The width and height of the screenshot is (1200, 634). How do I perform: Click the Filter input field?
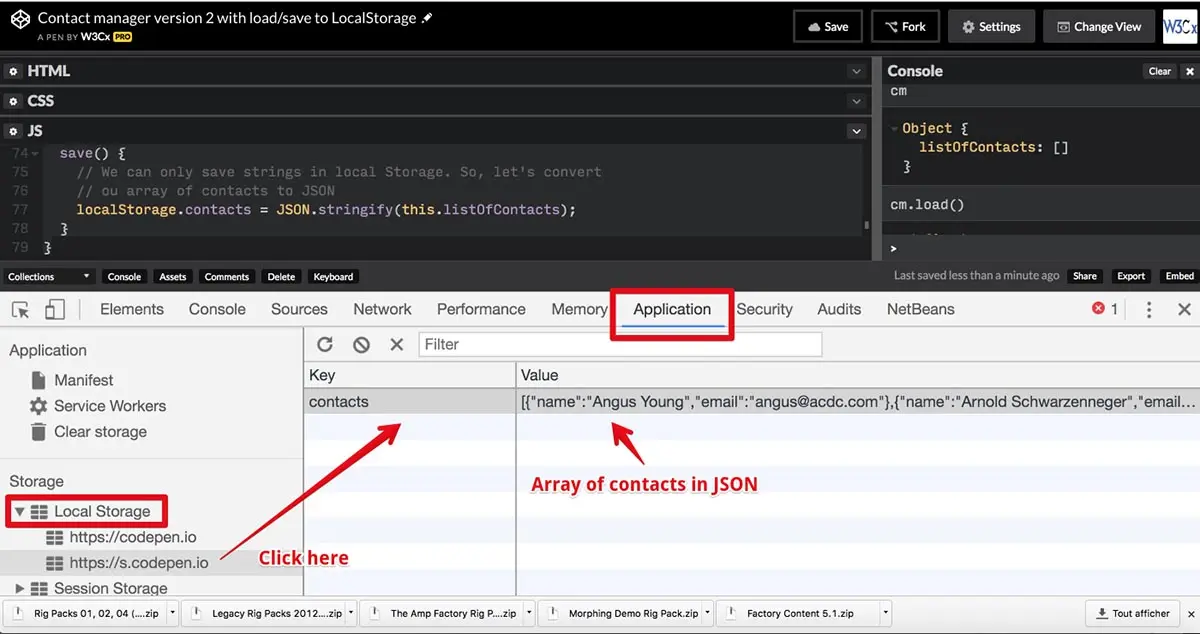[x=620, y=344]
